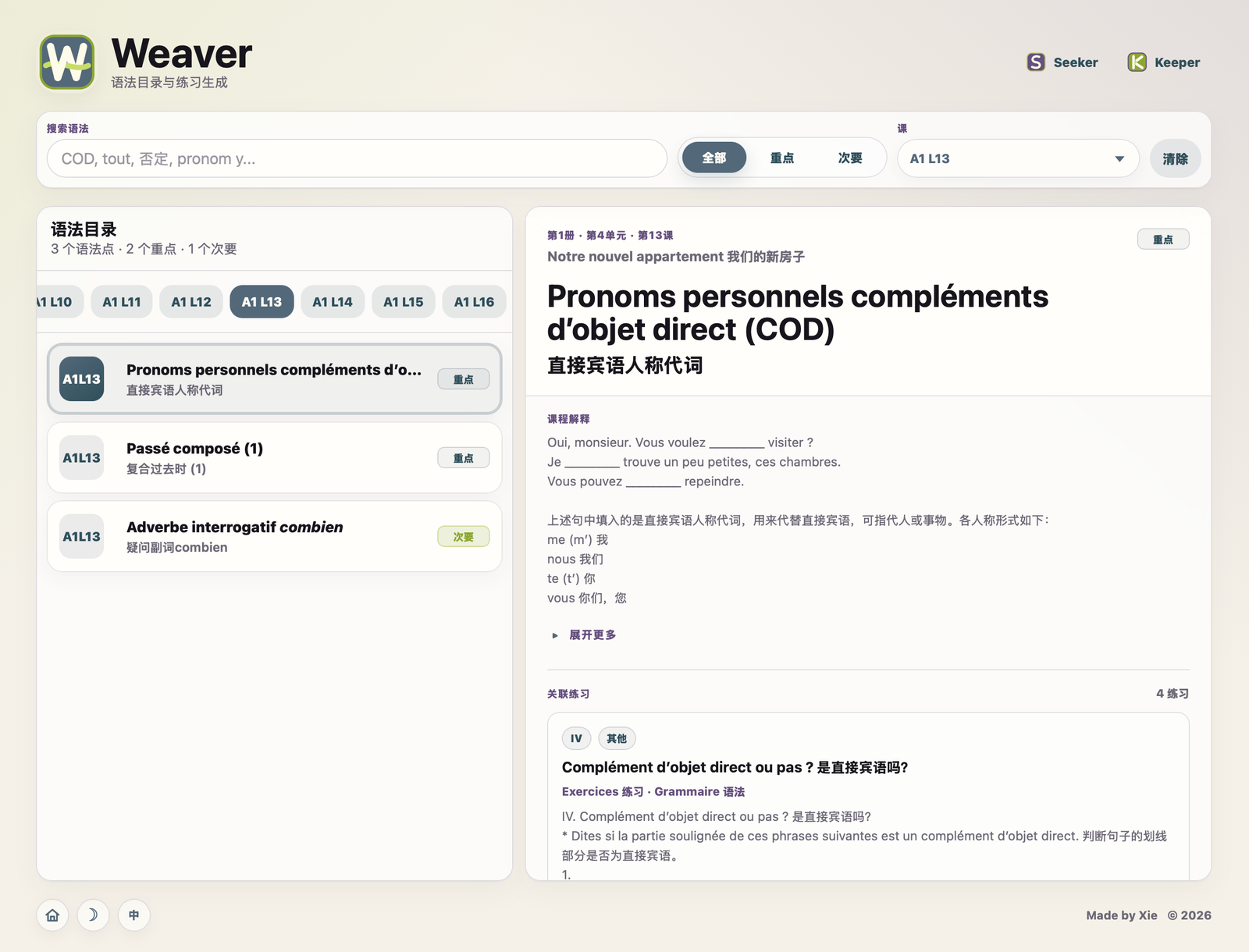Click the Keeper link label
This screenshot has width=1249, height=952.
1177,62
